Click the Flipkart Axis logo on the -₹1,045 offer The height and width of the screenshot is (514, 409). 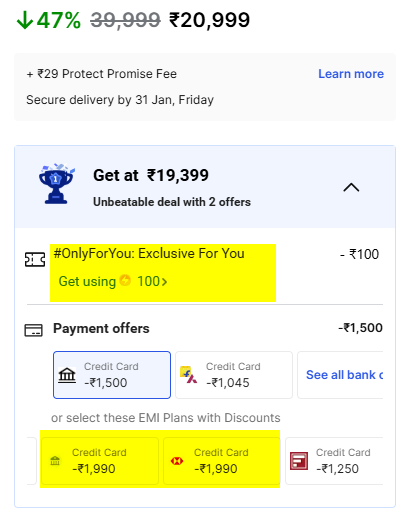tap(188, 375)
